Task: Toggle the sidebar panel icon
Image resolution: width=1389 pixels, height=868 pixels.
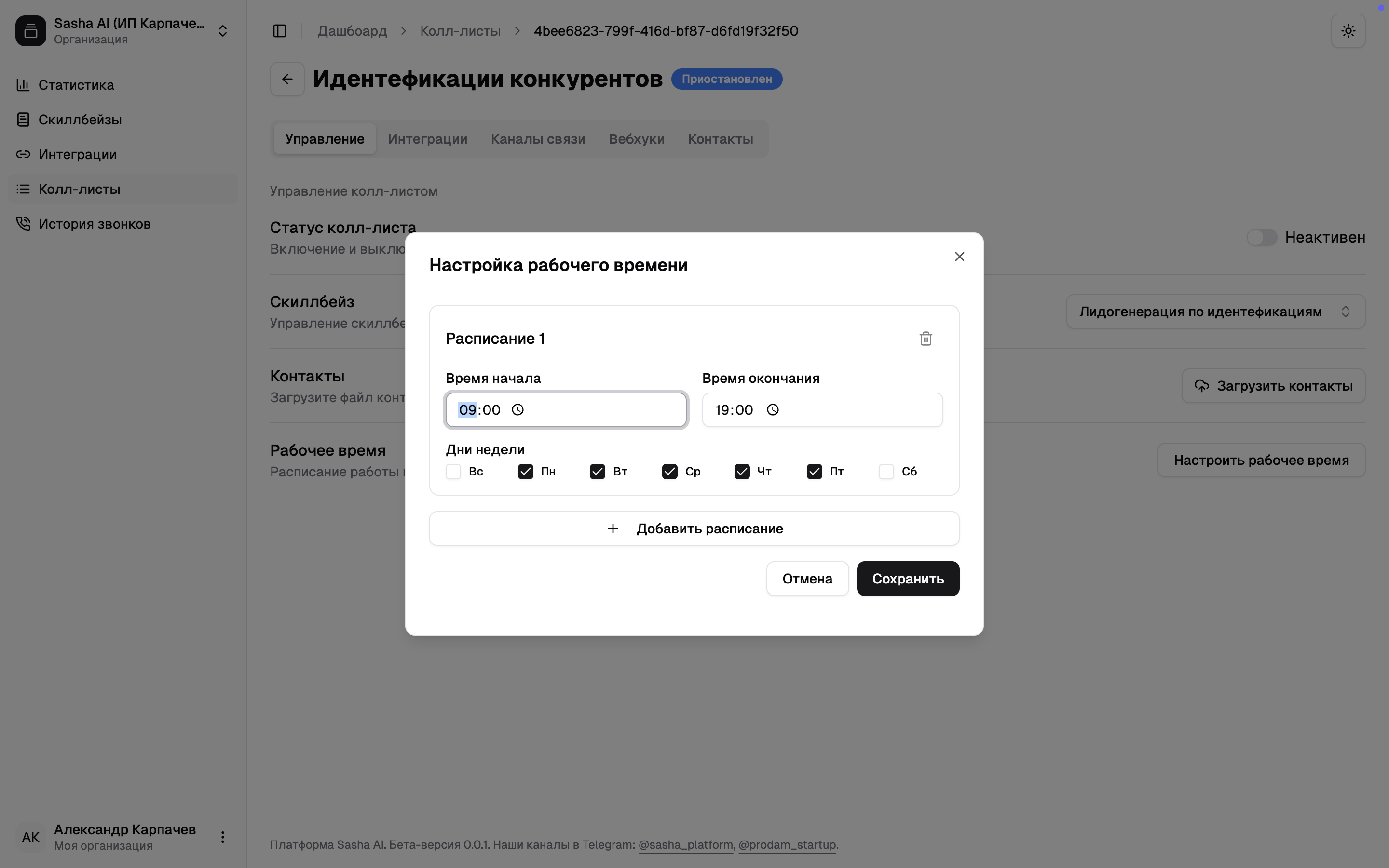Action: tap(280, 31)
